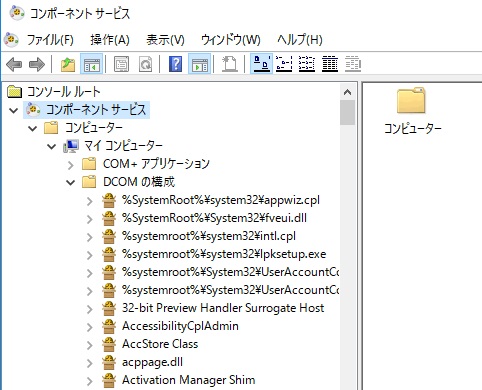This screenshot has width=482, height=390.
Task: Expand 32-bit Preview Handler Surrogate Host
Action: point(89,309)
